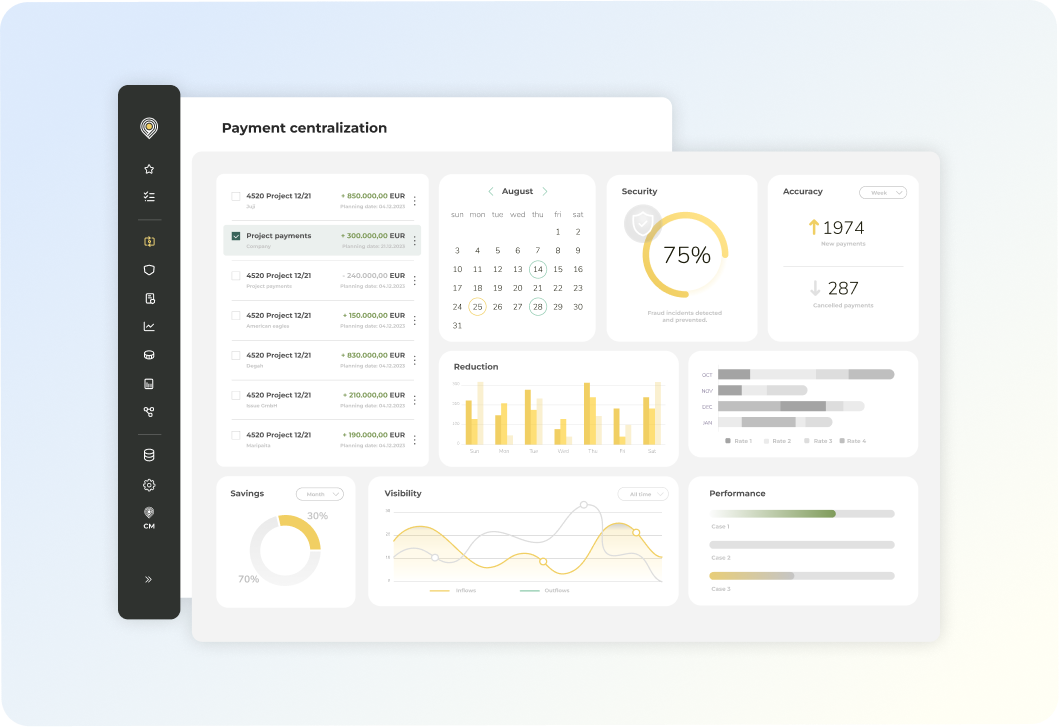Screen dimensions: 1059x727
Task: Click the database icon near sidebar bottom
Action: 148,454
